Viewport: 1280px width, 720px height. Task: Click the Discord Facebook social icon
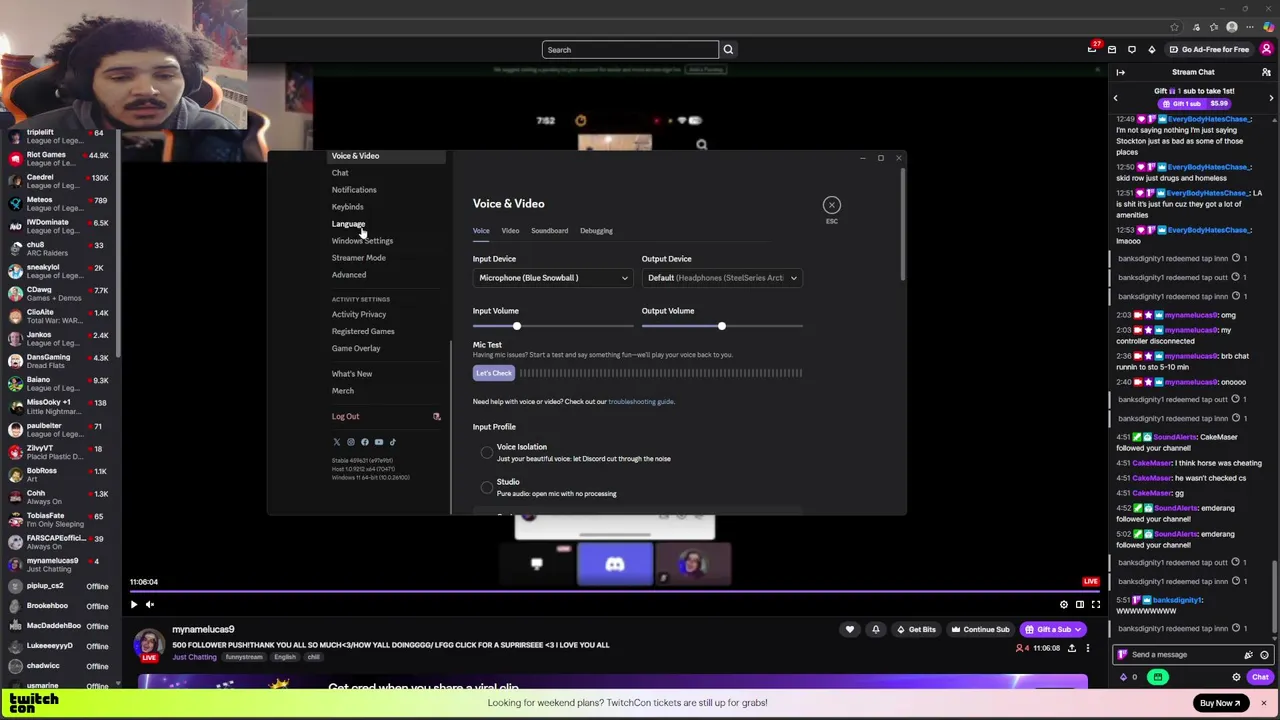(x=364, y=442)
